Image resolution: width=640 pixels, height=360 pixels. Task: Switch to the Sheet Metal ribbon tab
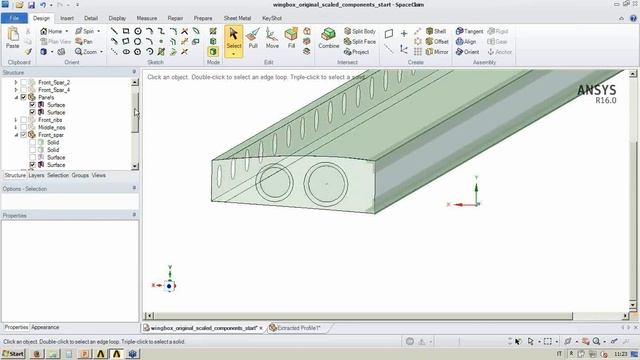click(x=237, y=18)
